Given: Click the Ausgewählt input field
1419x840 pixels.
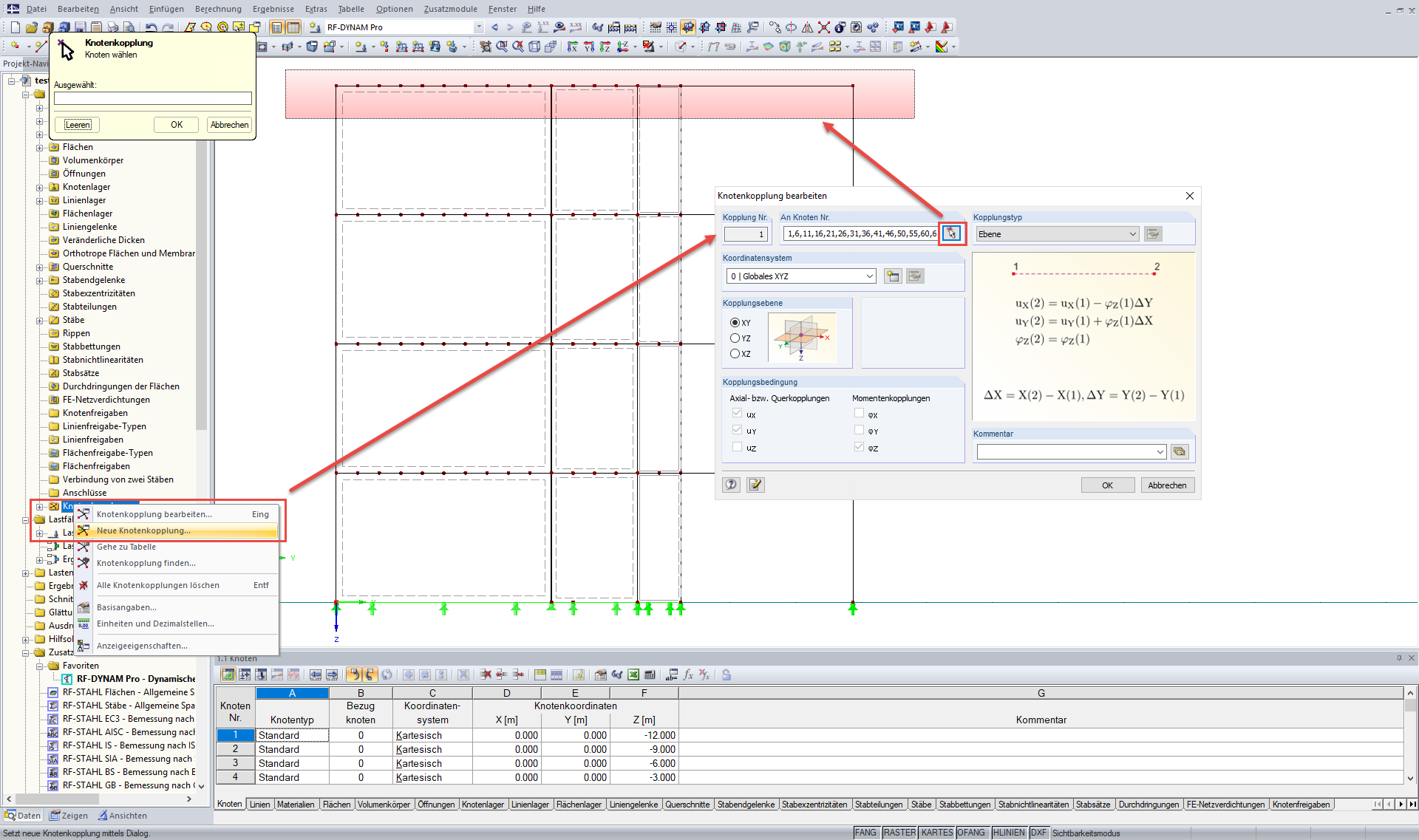Looking at the screenshot, I should click(x=153, y=98).
